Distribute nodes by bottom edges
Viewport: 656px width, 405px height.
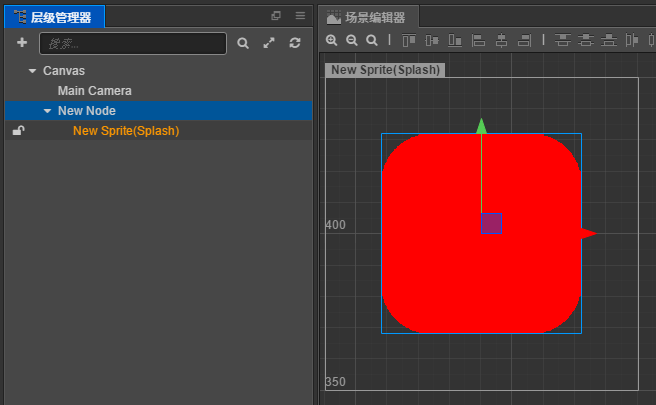point(609,40)
